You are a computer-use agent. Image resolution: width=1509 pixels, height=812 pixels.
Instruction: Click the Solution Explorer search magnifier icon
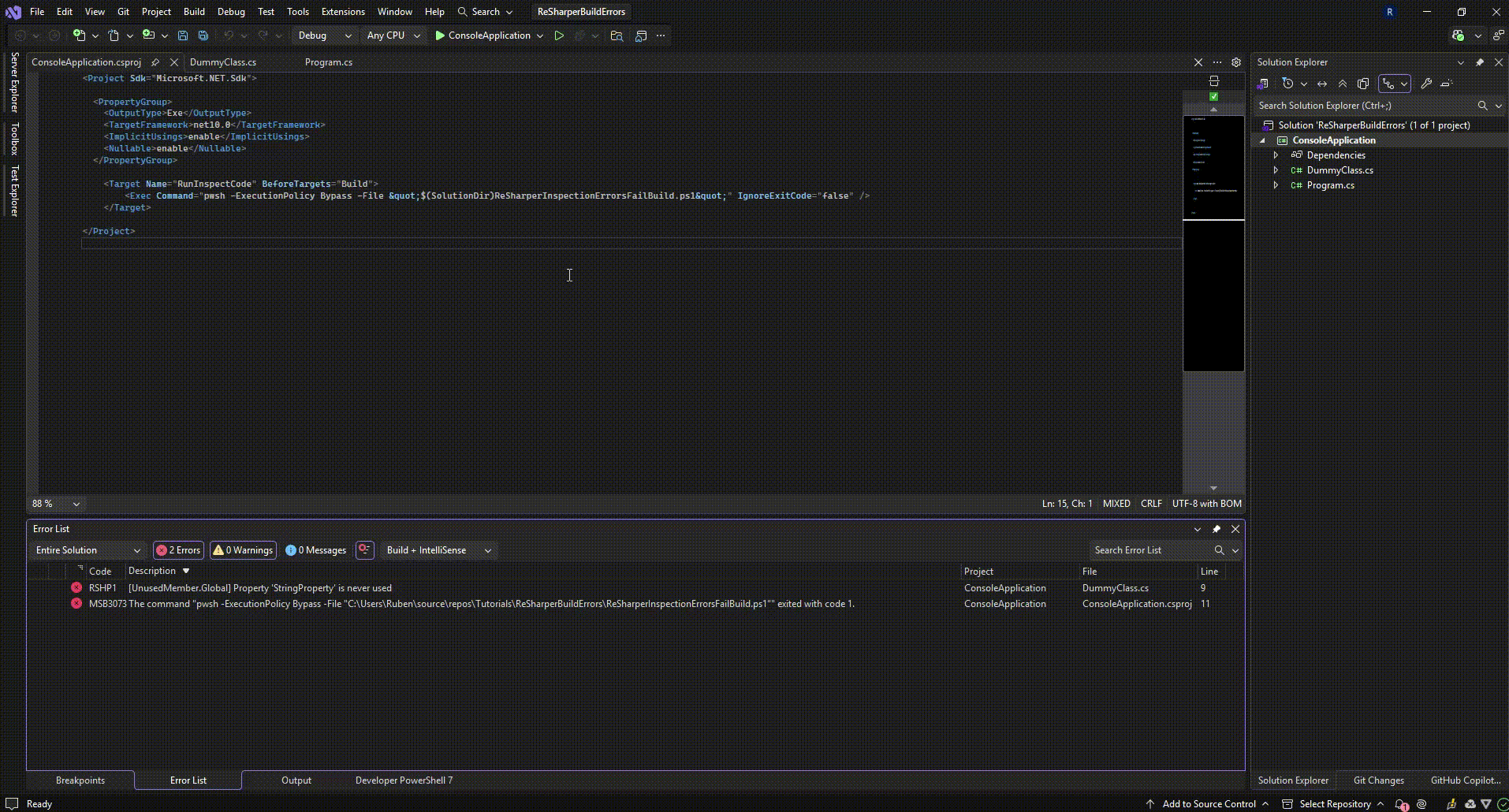tap(1482, 106)
